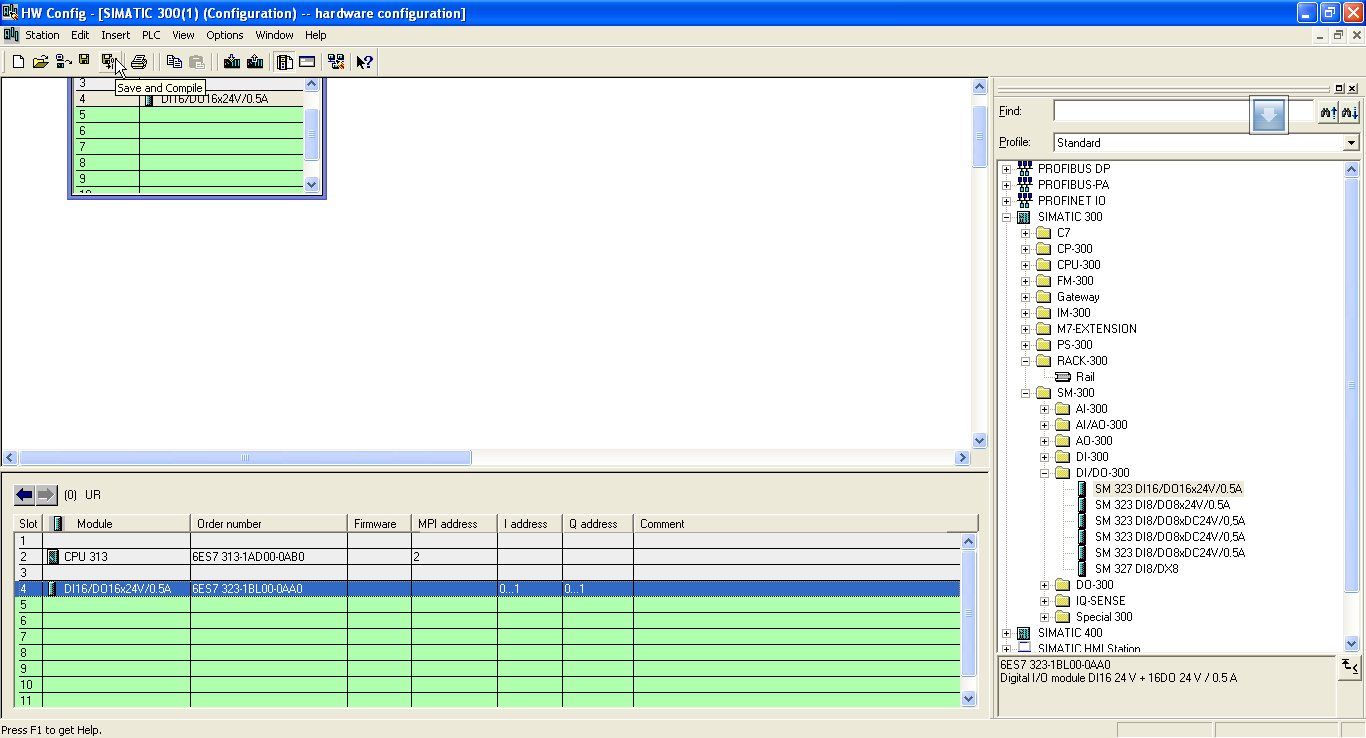The height and width of the screenshot is (738, 1366).
Task: Click the CPU 313 module cell
Action: pyautogui.click(x=116, y=557)
